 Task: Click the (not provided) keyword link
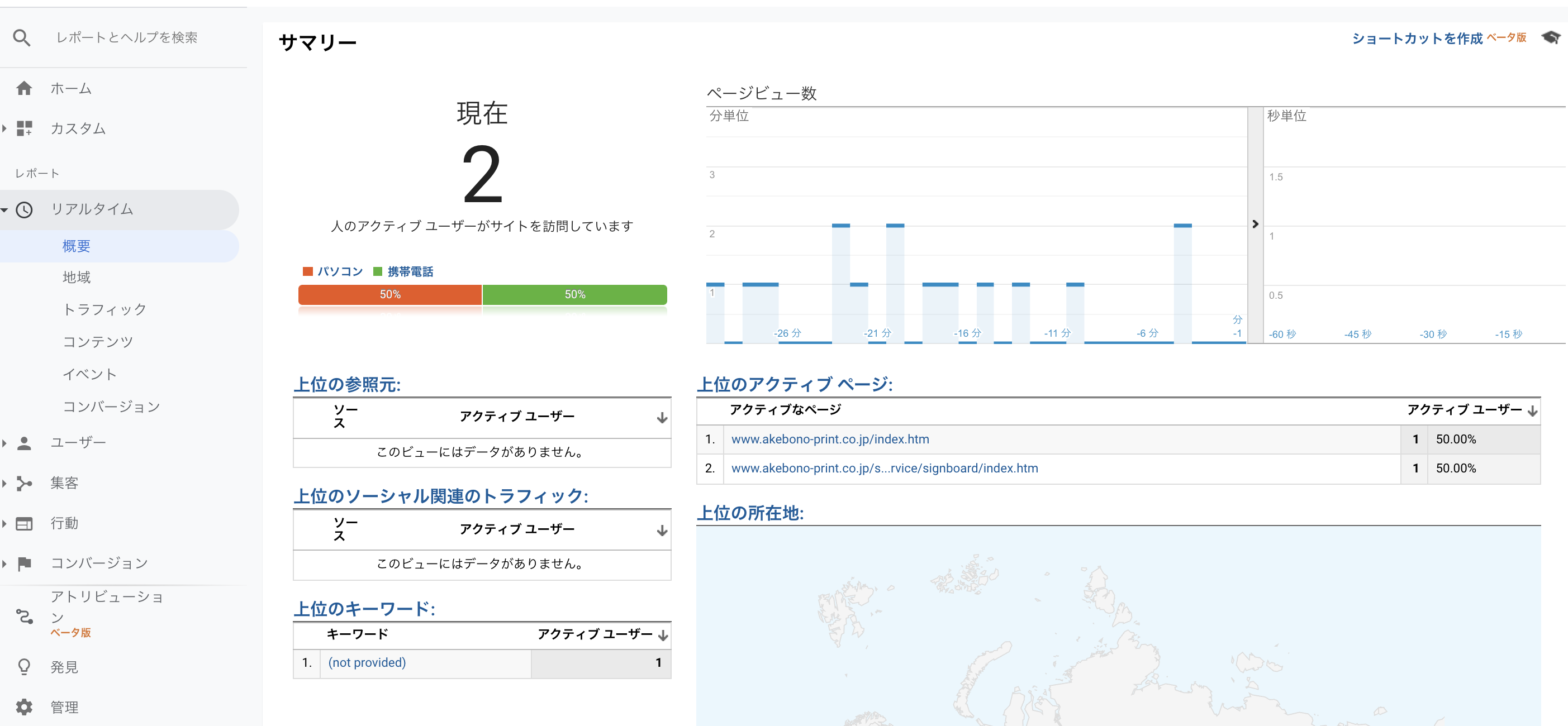367,662
